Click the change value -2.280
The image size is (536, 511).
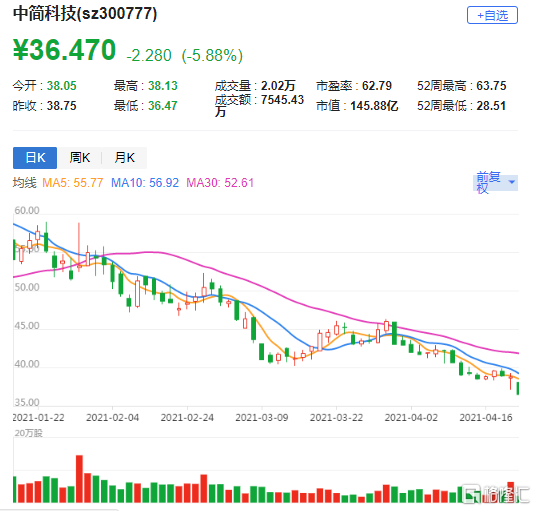point(149,55)
